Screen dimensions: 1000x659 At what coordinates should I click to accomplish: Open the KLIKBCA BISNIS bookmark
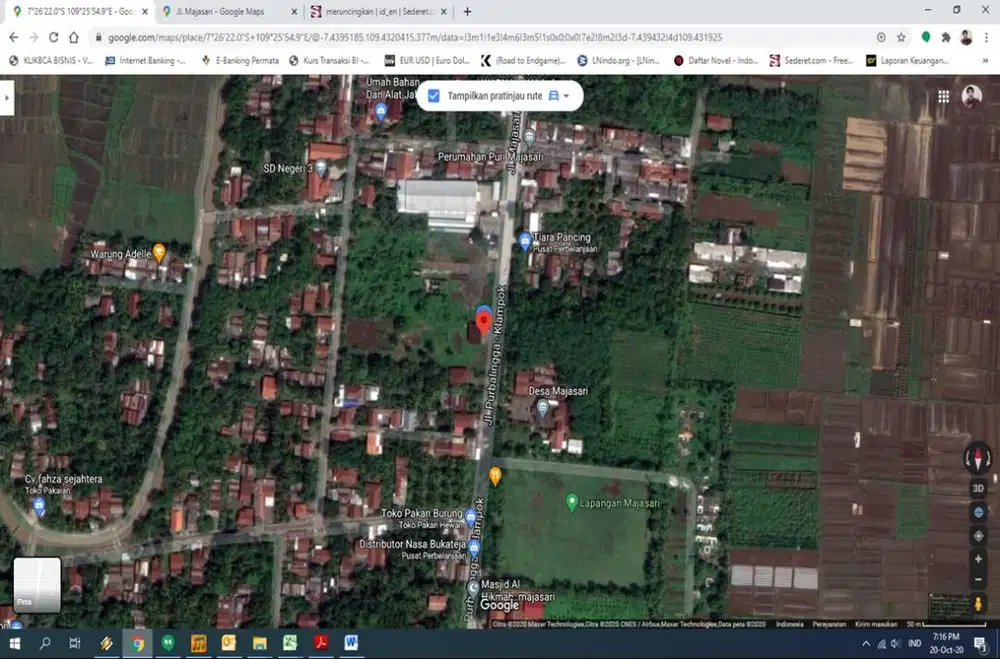tap(50, 61)
